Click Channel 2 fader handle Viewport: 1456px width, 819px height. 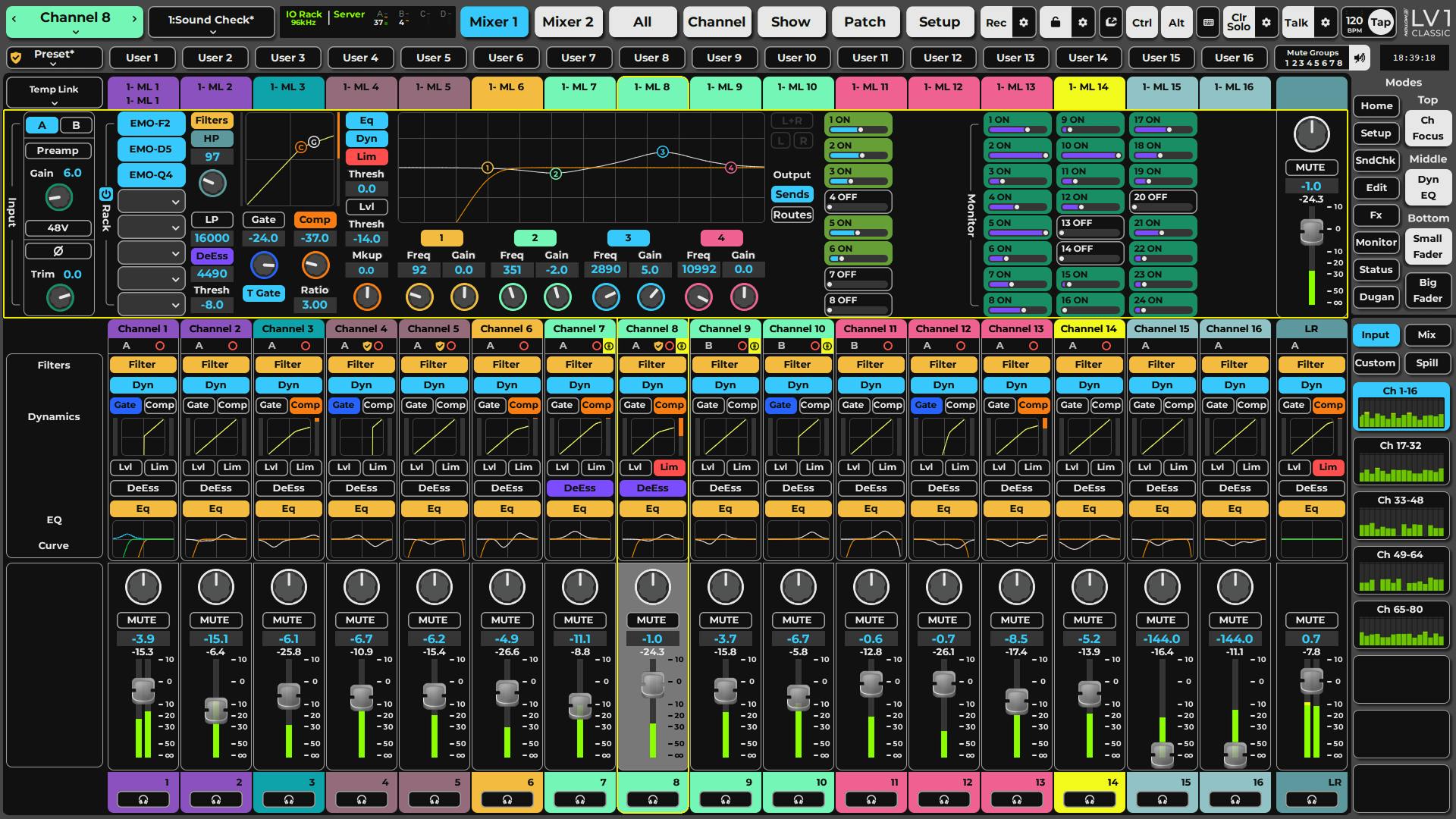[x=216, y=711]
